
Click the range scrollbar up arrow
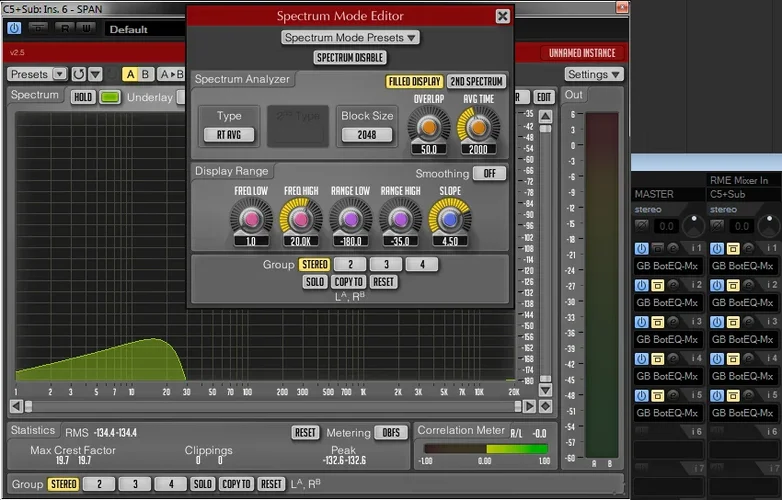(546, 116)
